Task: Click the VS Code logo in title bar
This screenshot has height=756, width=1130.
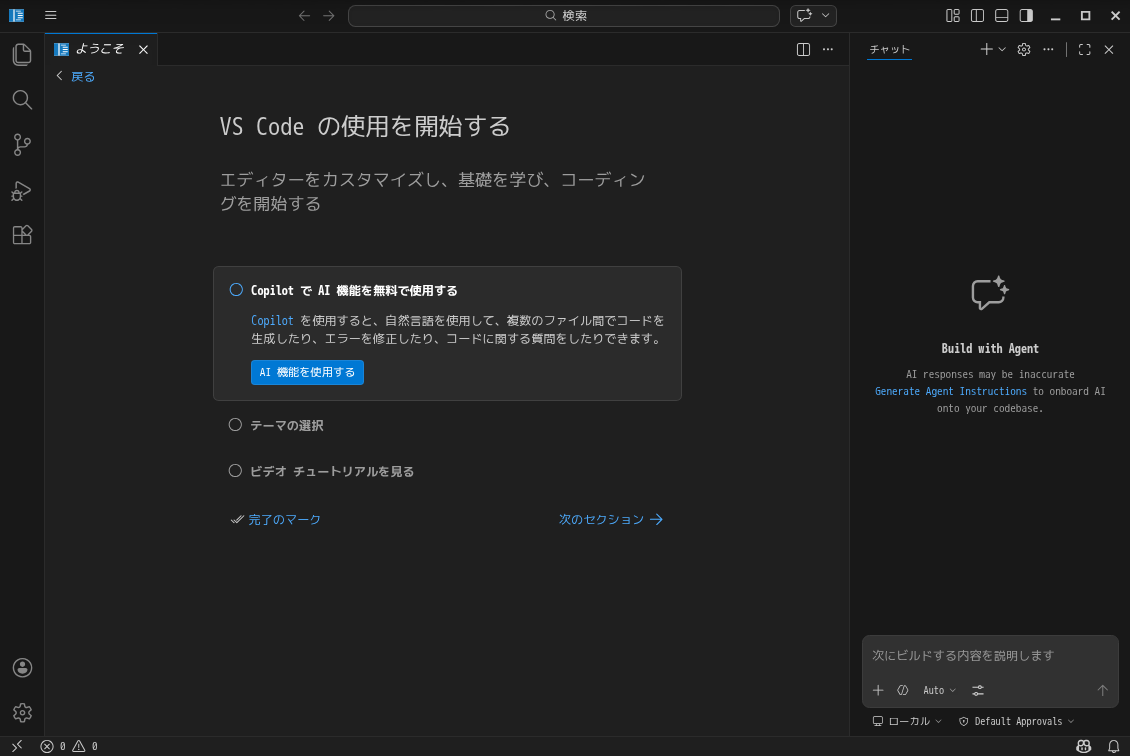Action: click(17, 15)
